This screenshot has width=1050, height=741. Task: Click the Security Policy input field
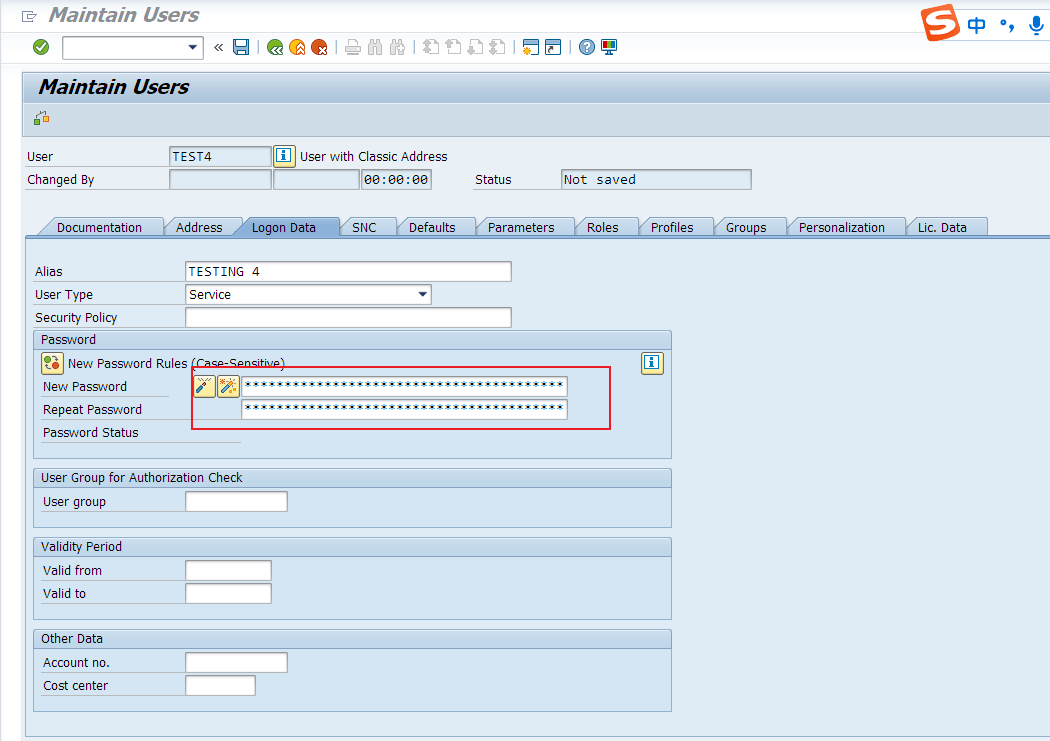pyautogui.click(x=348, y=318)
